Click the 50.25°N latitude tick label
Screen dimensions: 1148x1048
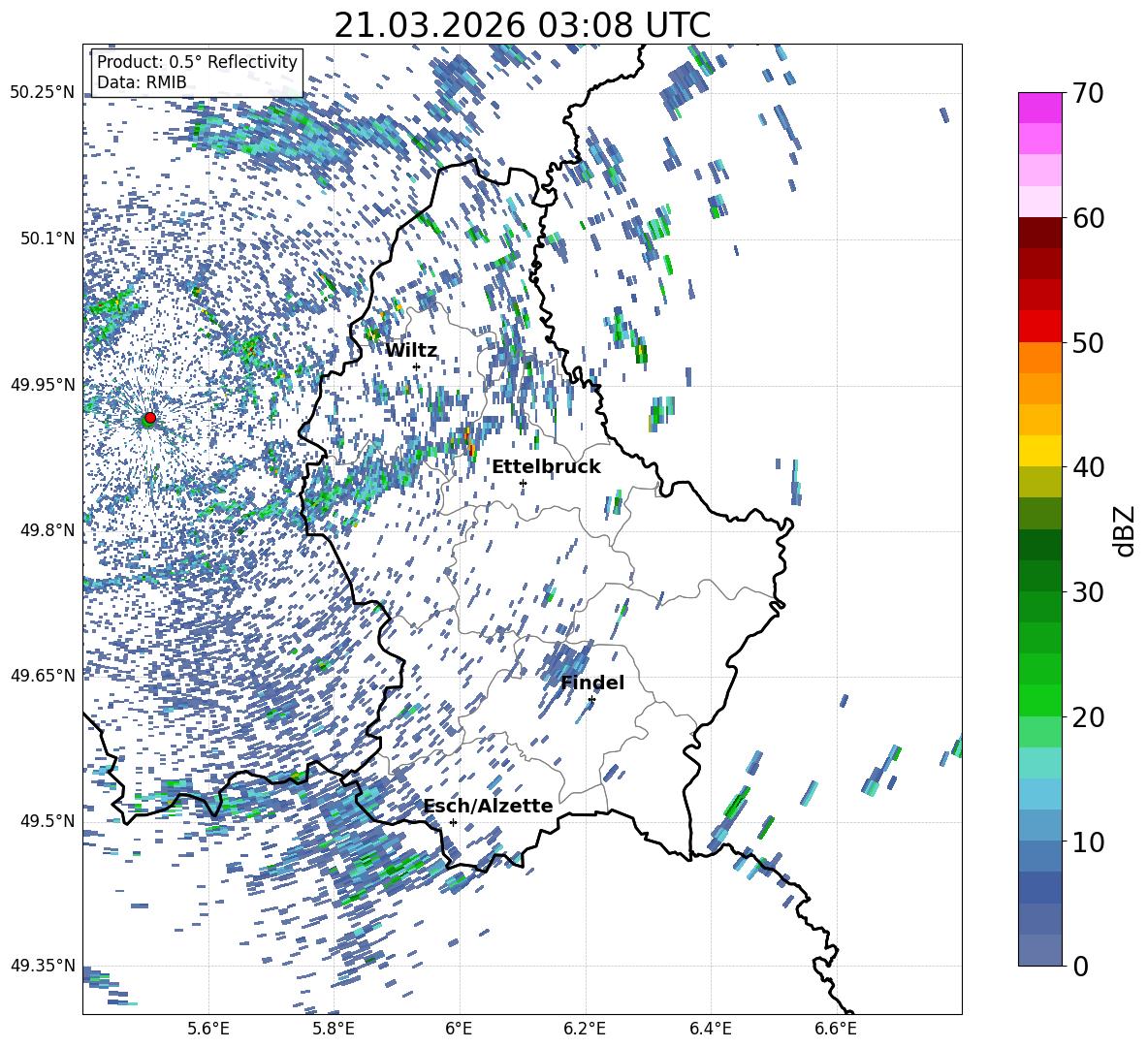[x=42, y=93]
